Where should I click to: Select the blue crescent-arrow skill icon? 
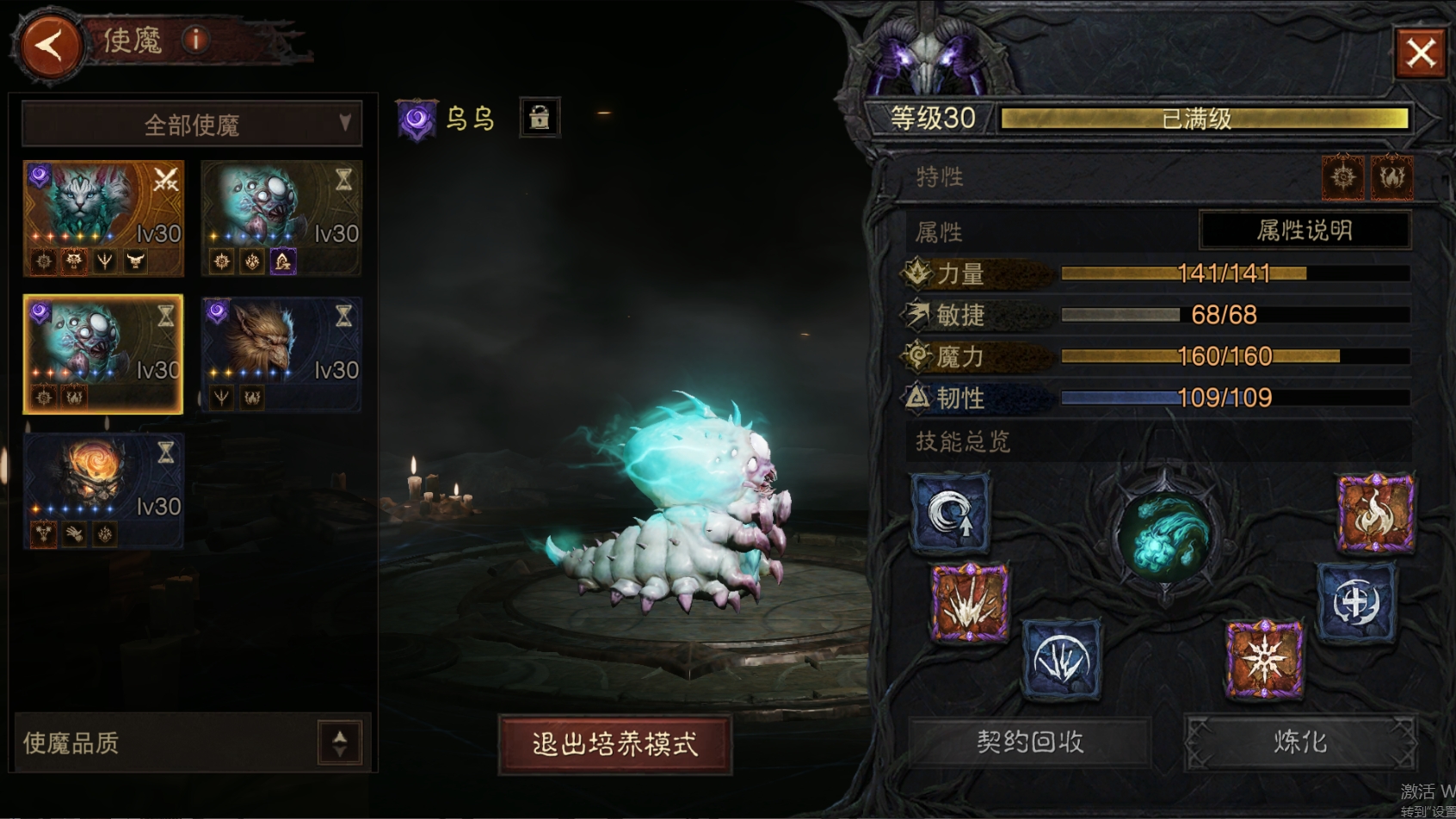click(x=950, y=513)
